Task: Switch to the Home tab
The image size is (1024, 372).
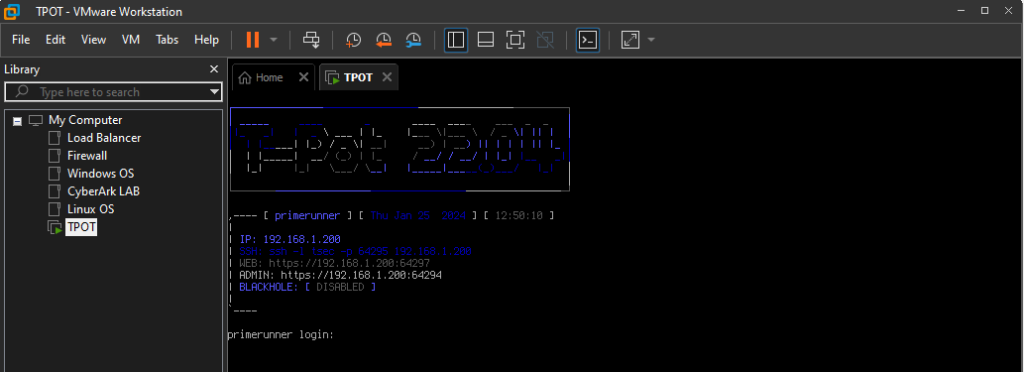Action: click(267, 77)
